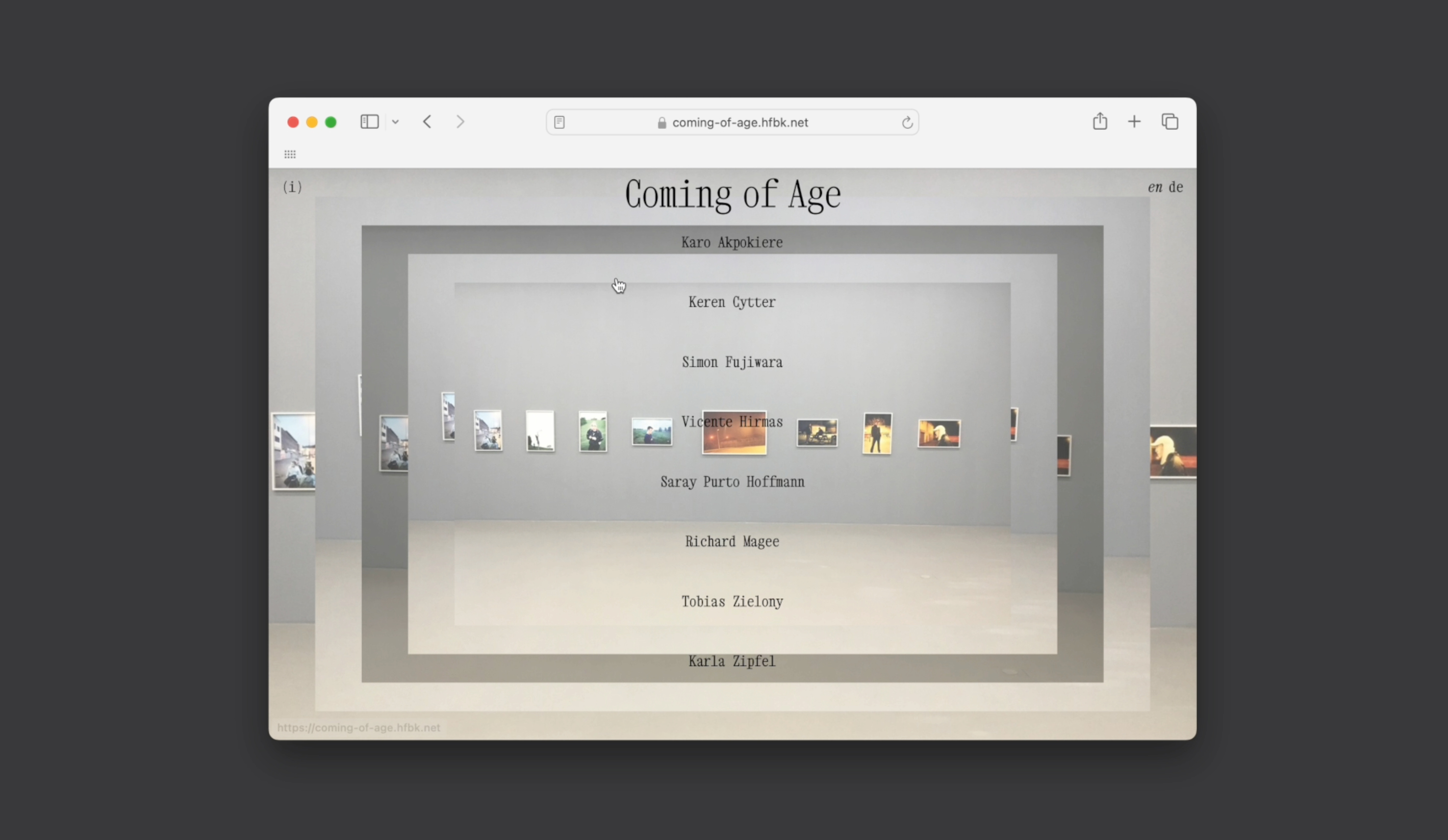Go back with the back arrow
The image size is (1448, 840).
coord(427,122)
